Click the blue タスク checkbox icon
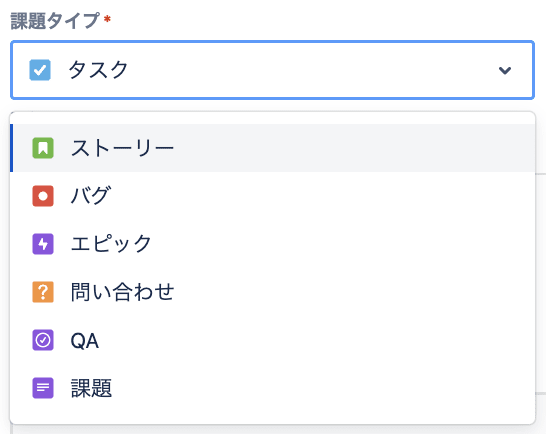Image resolution: width=546 pixels, height=434 pixels. click(40, 70)
